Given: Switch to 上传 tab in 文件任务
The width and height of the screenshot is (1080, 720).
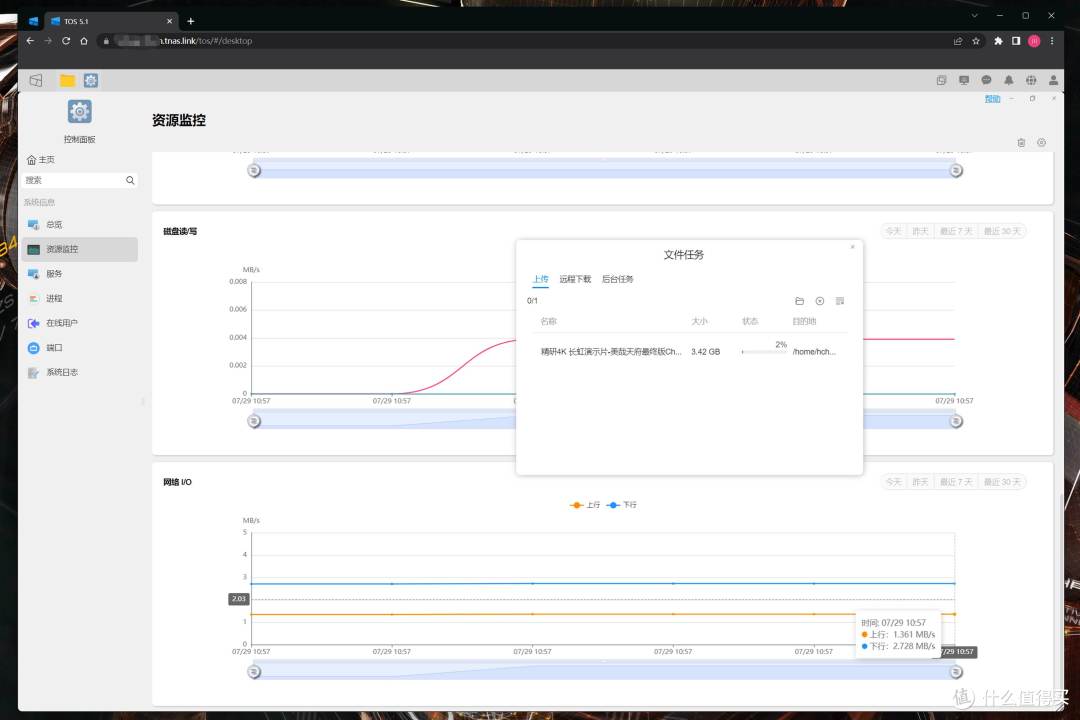Looking at the screenshot, I should (541, 279).
